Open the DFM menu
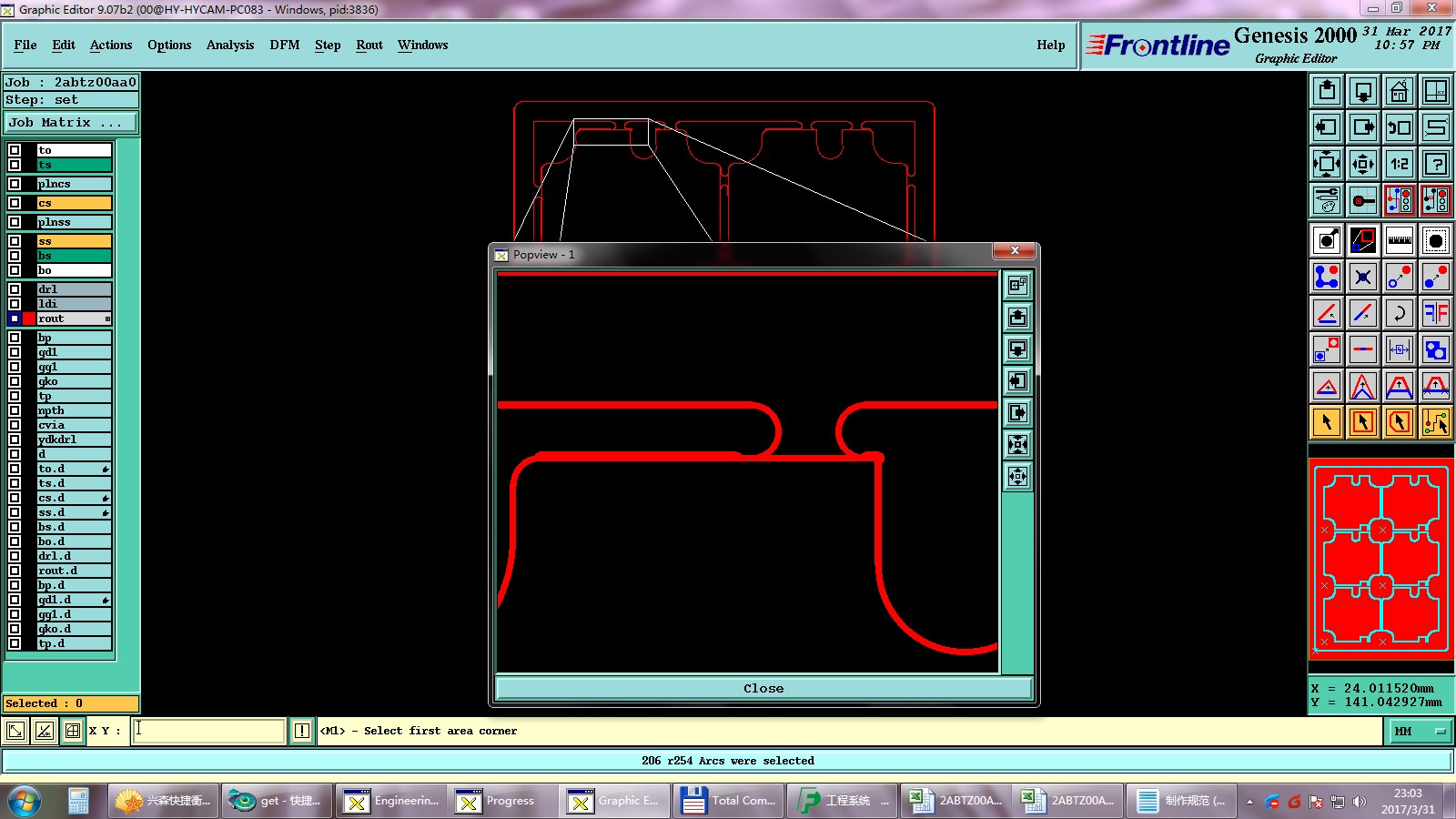1456x819 pixels. (x=285, y=45)
